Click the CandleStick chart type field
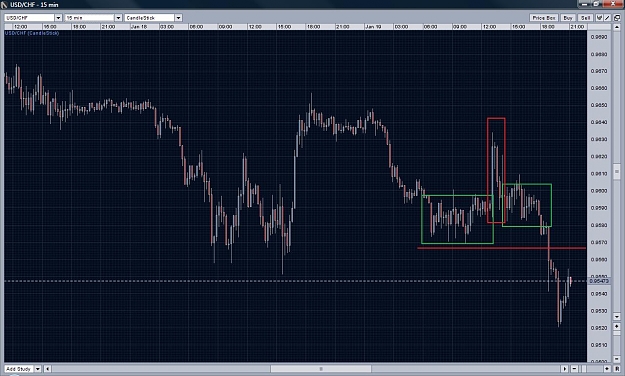This screenshot has width=625, height=376. [x=150, y=18]
